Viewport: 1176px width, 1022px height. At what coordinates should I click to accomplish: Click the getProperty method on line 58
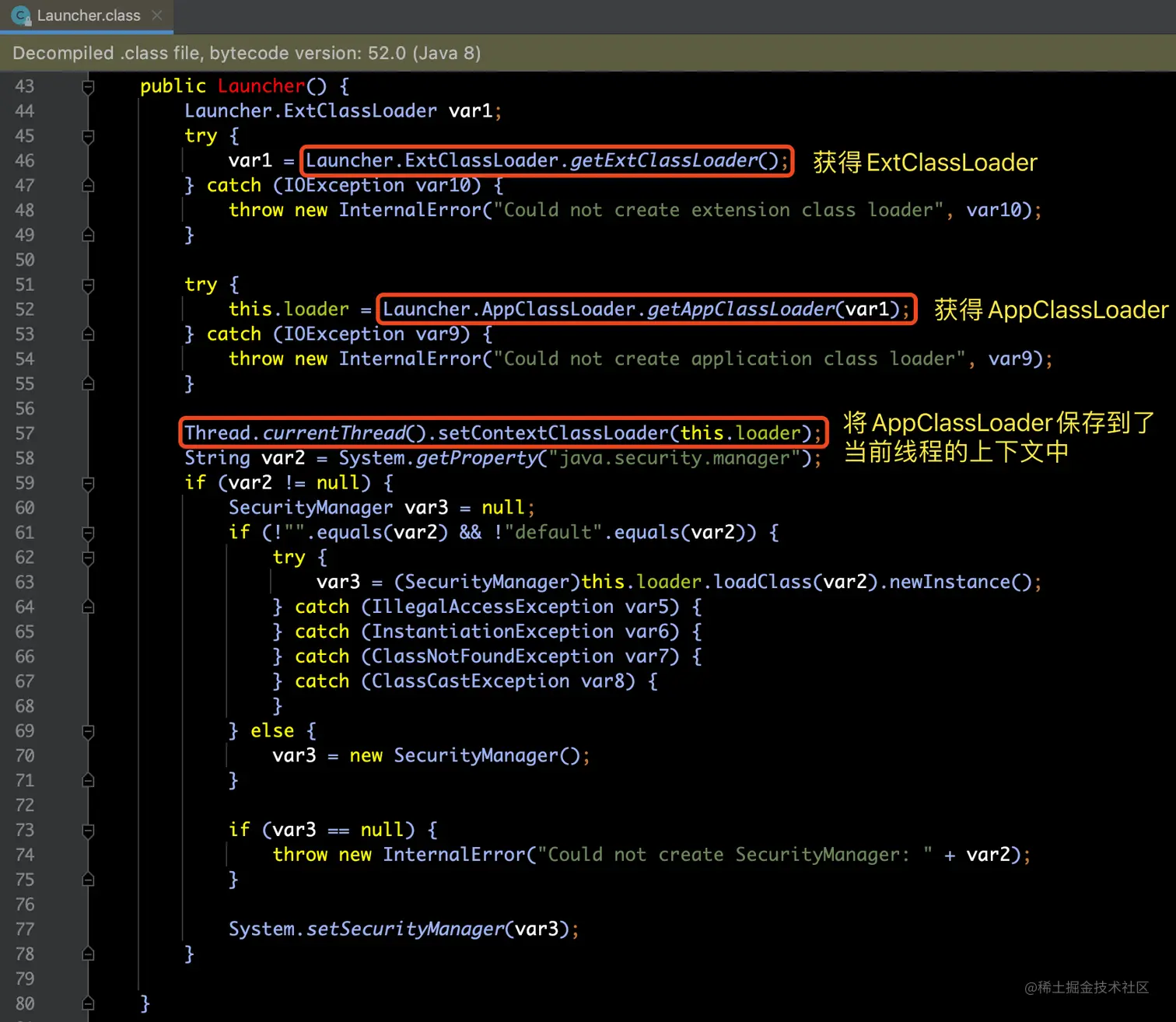click(477, 457)
